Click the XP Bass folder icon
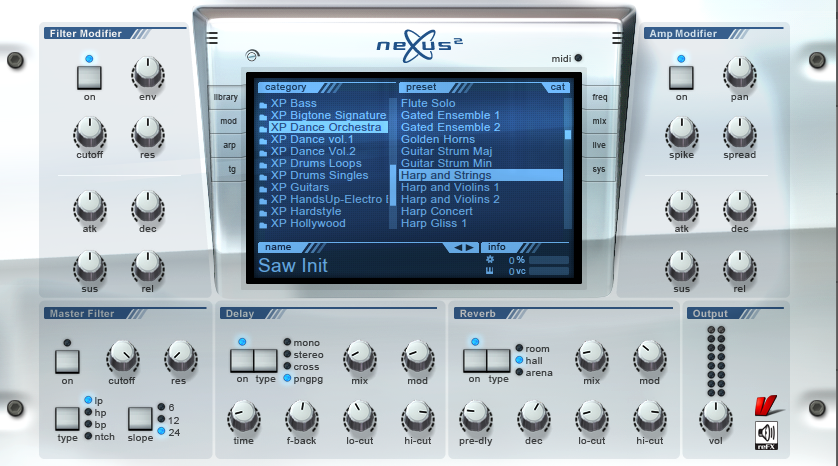 pos(263,104)
